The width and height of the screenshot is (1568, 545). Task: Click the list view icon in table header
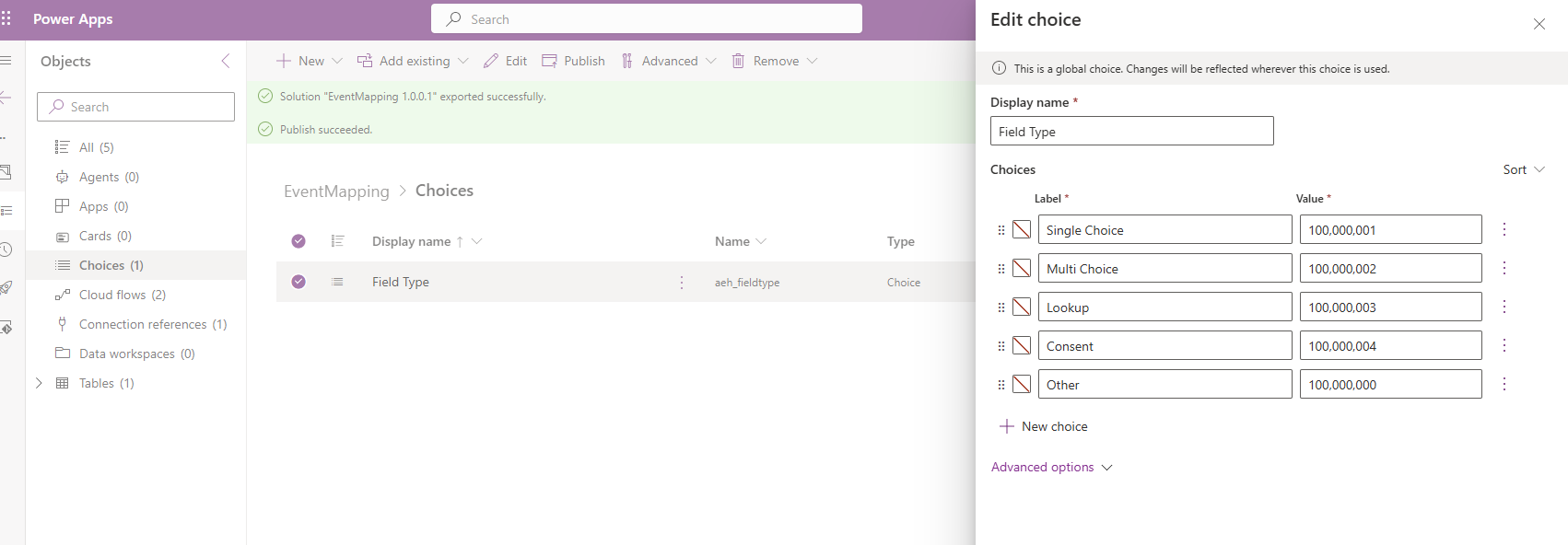(x=337, y=241)
